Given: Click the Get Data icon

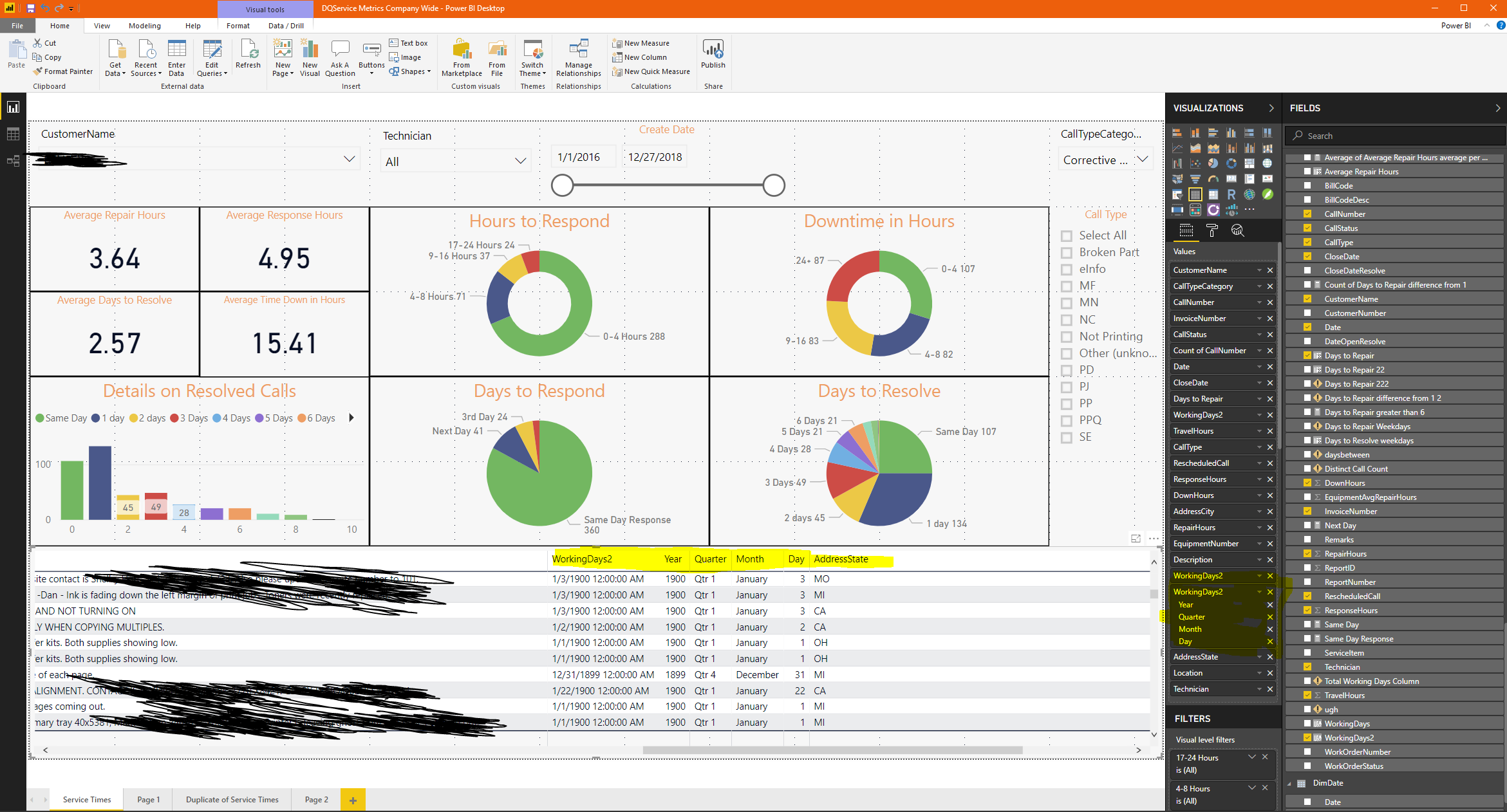Looking at the screenshot, I should (115, 58).
